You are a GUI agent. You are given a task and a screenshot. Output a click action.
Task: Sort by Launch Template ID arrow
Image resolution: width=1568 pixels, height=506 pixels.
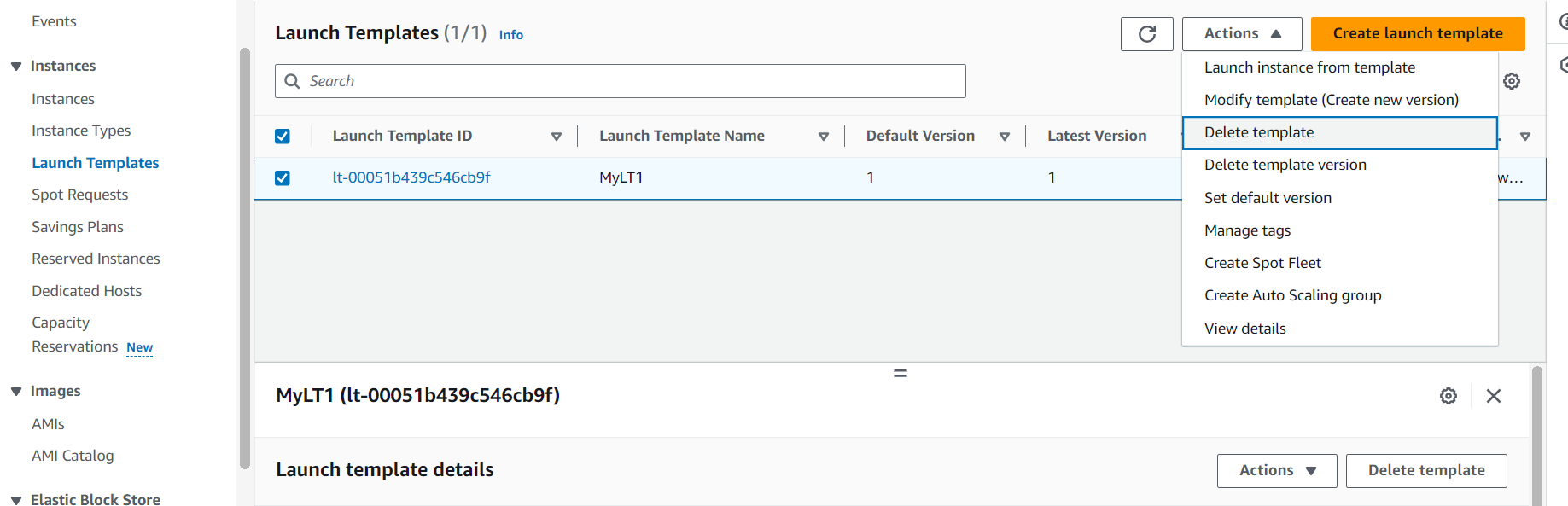[x=557, y=137]
